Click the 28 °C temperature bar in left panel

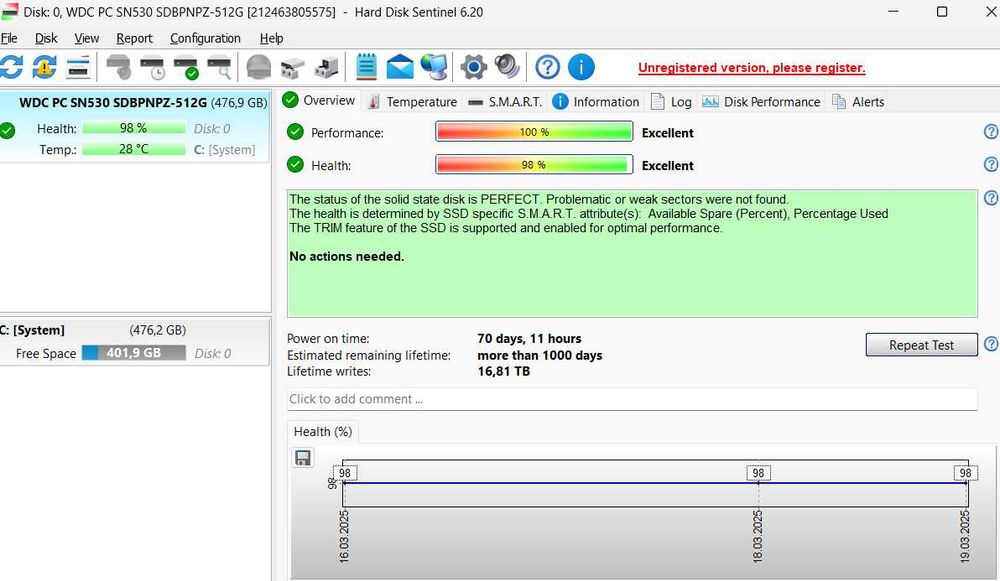pyautogui.click(x=133, y=149)
